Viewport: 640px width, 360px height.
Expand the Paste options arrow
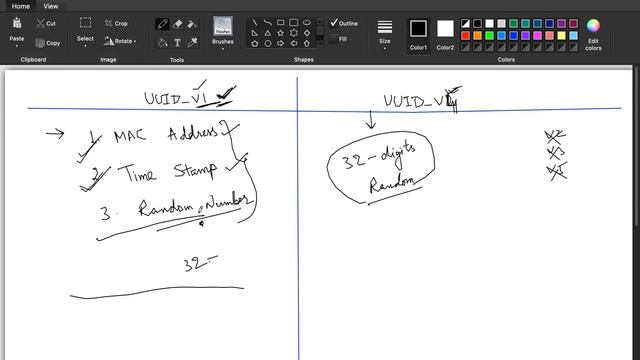click(17, 46)
